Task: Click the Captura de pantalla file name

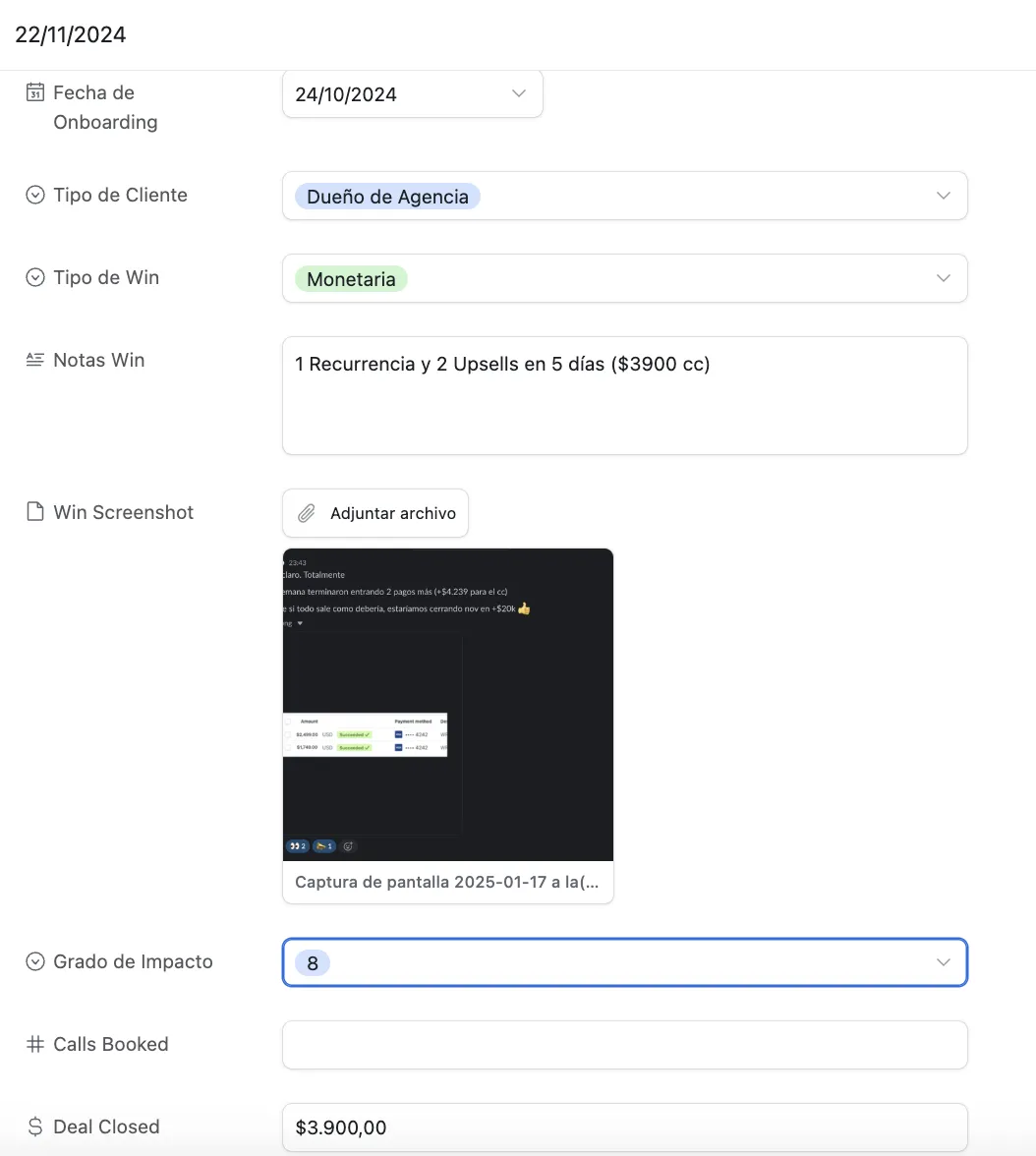Action: [447, 882]
